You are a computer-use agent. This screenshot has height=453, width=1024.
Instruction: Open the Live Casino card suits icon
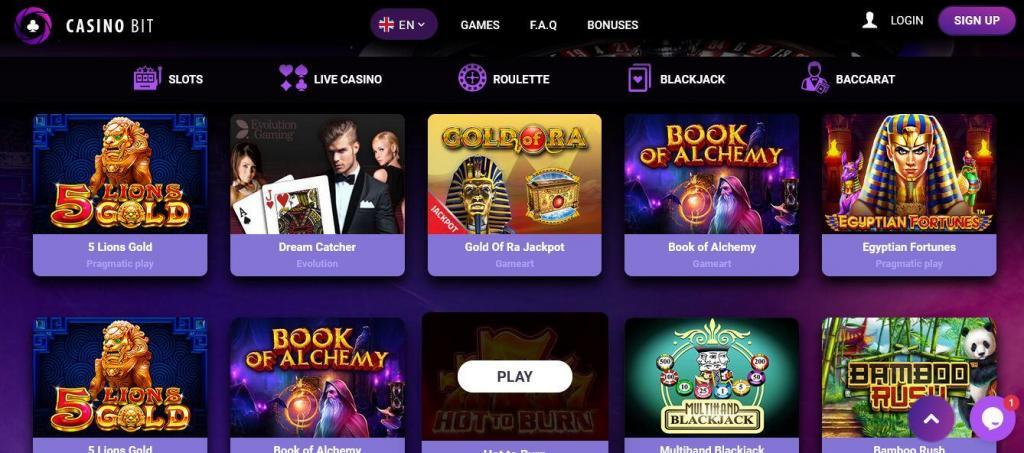(293, 78)
